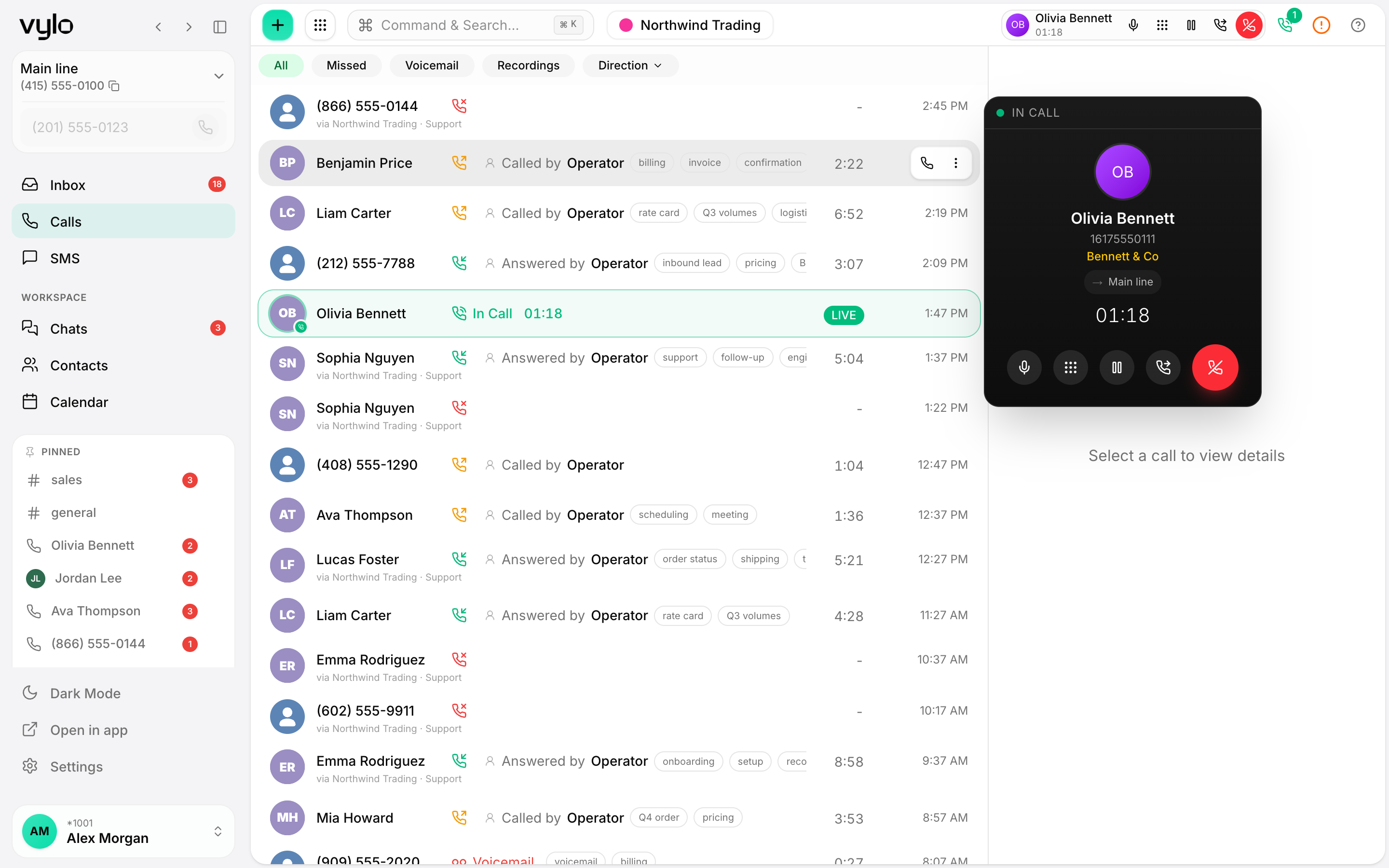Image resolution: width=1389 pixels, height=868 pixels.
Task: Open the pinned general channel
Action: click(x=113, y=513)
